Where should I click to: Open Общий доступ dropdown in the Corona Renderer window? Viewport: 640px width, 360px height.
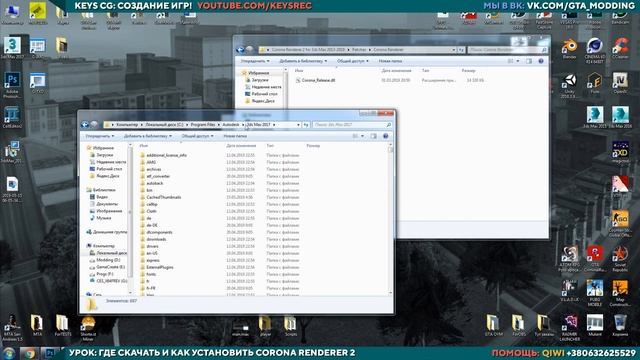(353, 61)
